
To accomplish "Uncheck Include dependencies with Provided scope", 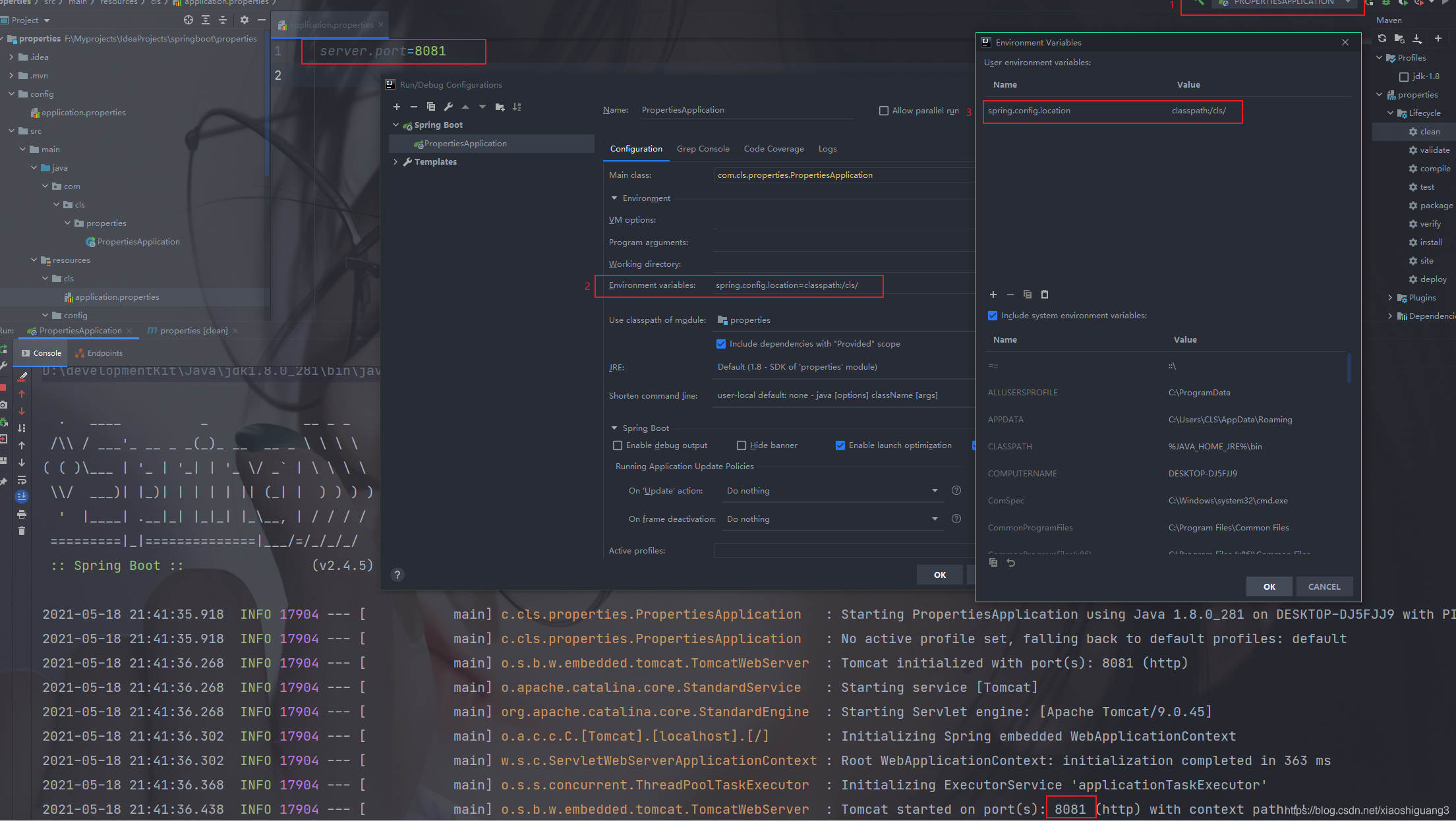I will point(721,344).
